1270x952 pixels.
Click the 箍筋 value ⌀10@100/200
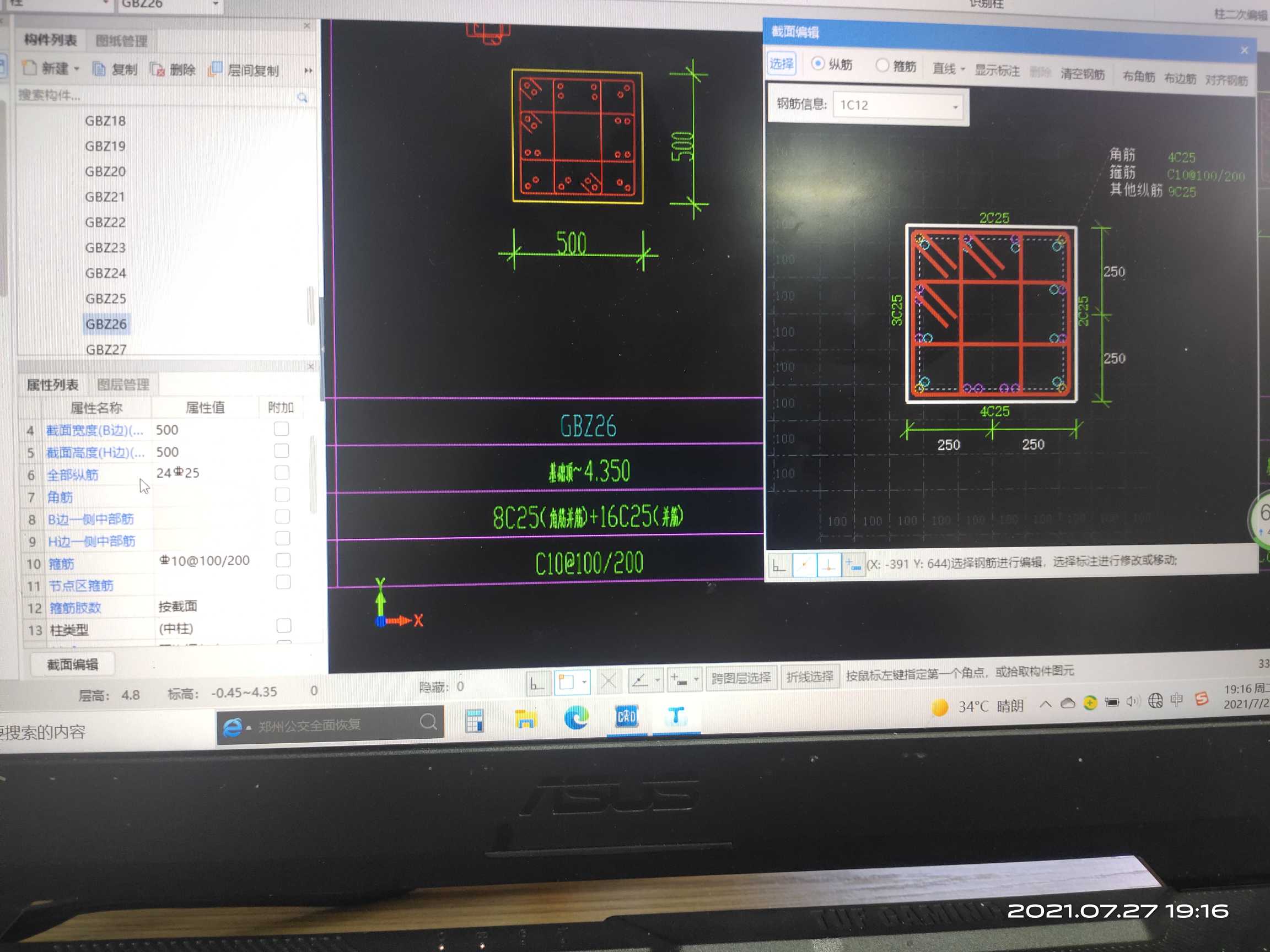click(x=205, y=561)
